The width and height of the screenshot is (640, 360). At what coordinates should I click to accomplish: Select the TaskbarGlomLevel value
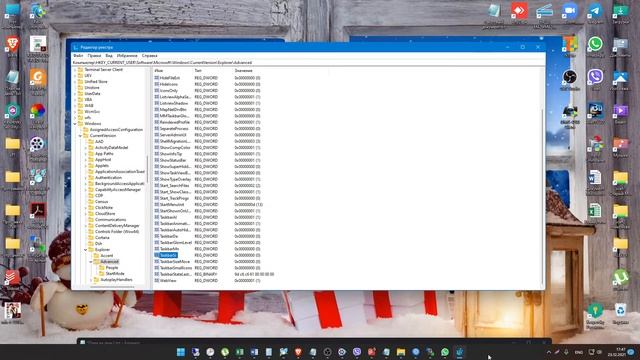(176, 242)
